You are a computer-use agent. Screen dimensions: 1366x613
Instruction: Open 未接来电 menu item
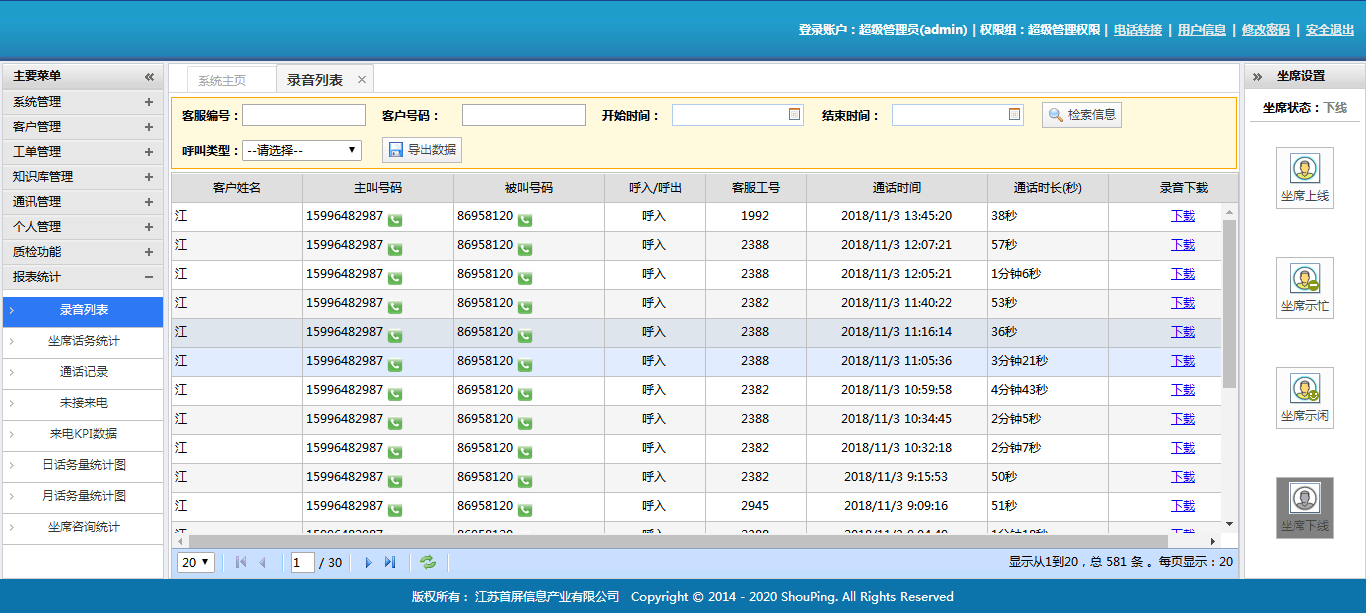click(83, 403)
